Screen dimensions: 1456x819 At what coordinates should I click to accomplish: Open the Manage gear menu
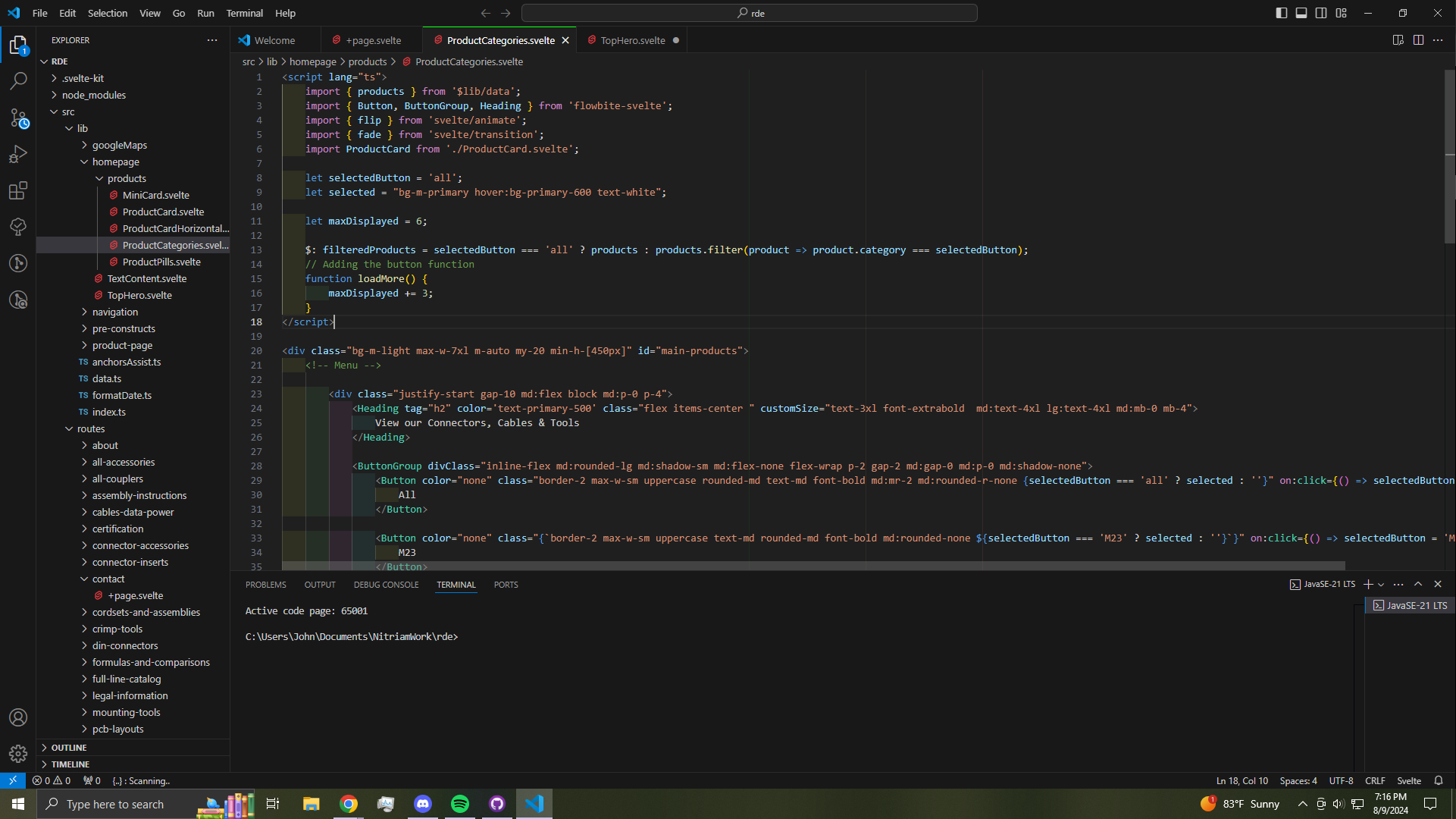(x=18, y=754)
